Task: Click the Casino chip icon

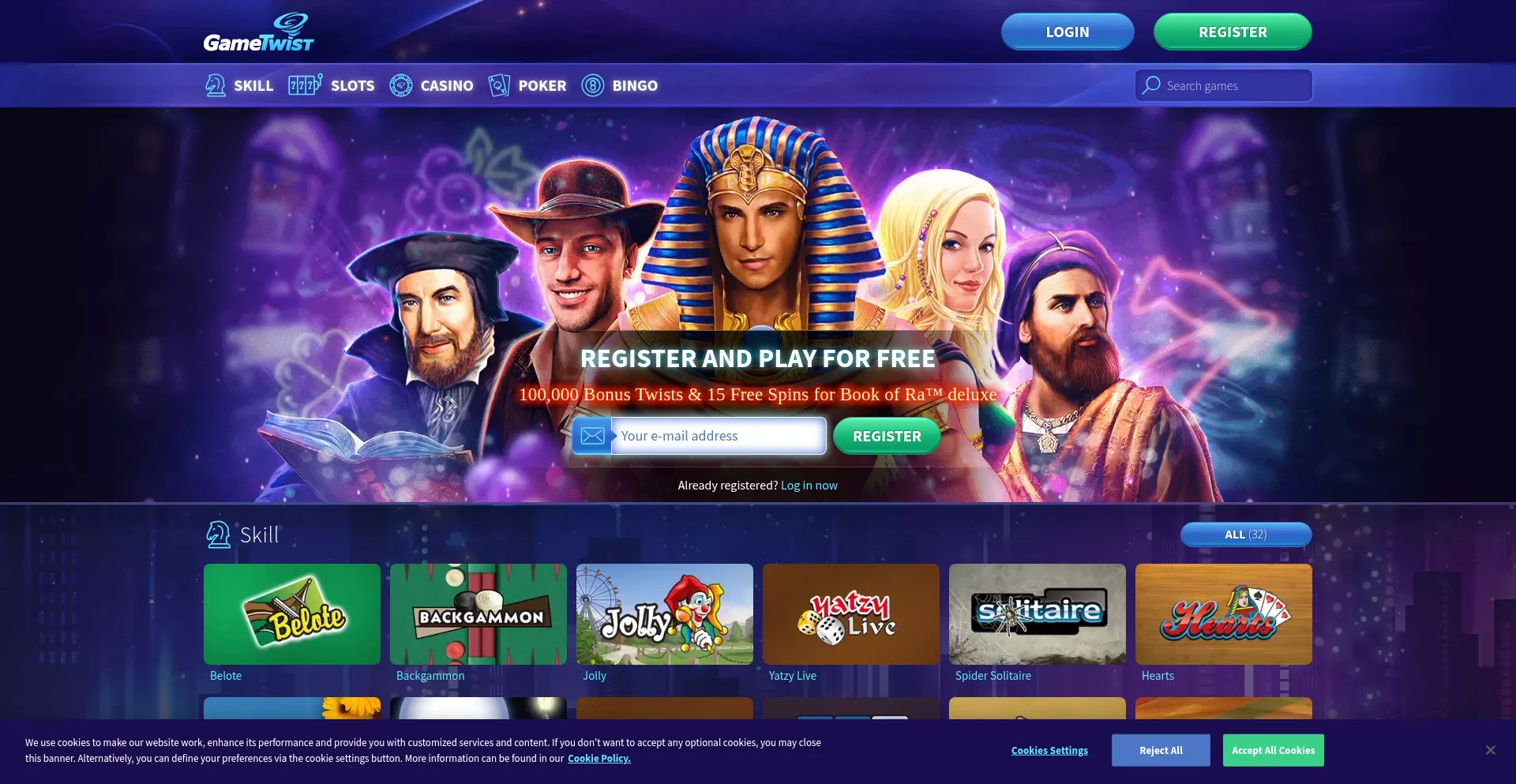Action: click(x=401, y=85)
